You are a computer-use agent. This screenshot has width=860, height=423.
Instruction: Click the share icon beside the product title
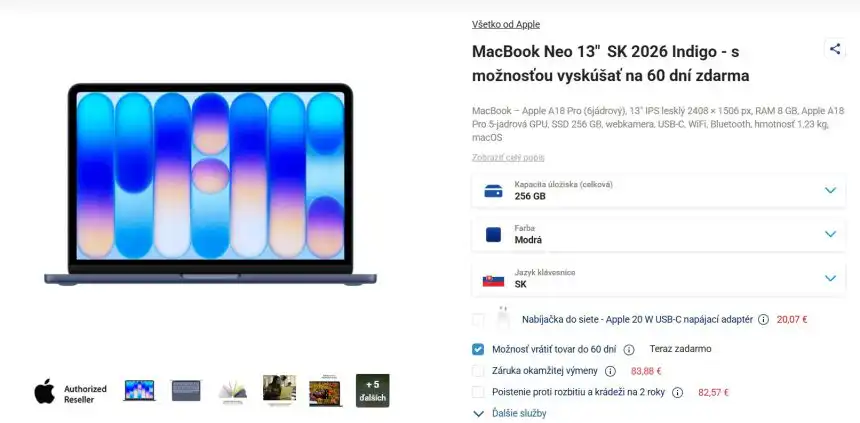point(834,49)
